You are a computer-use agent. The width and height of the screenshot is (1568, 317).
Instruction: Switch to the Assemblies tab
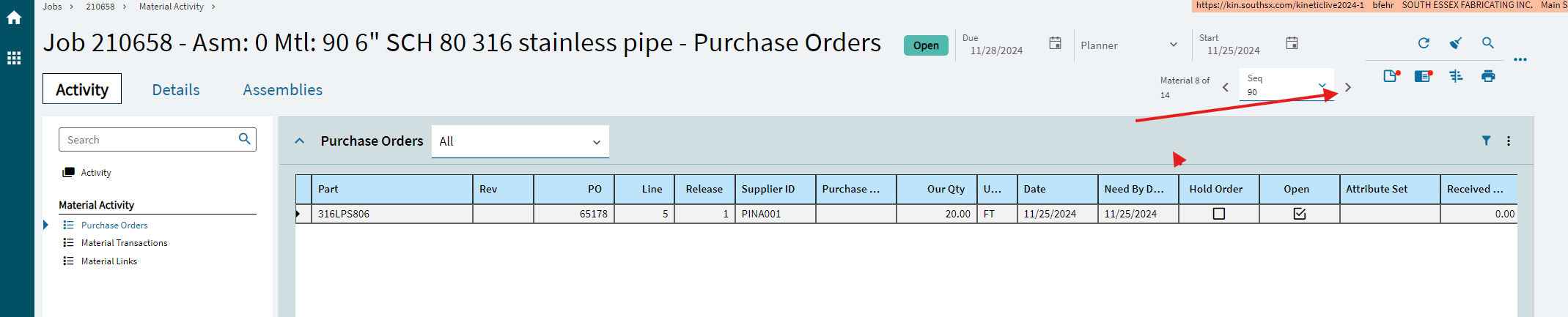[283, 90]
